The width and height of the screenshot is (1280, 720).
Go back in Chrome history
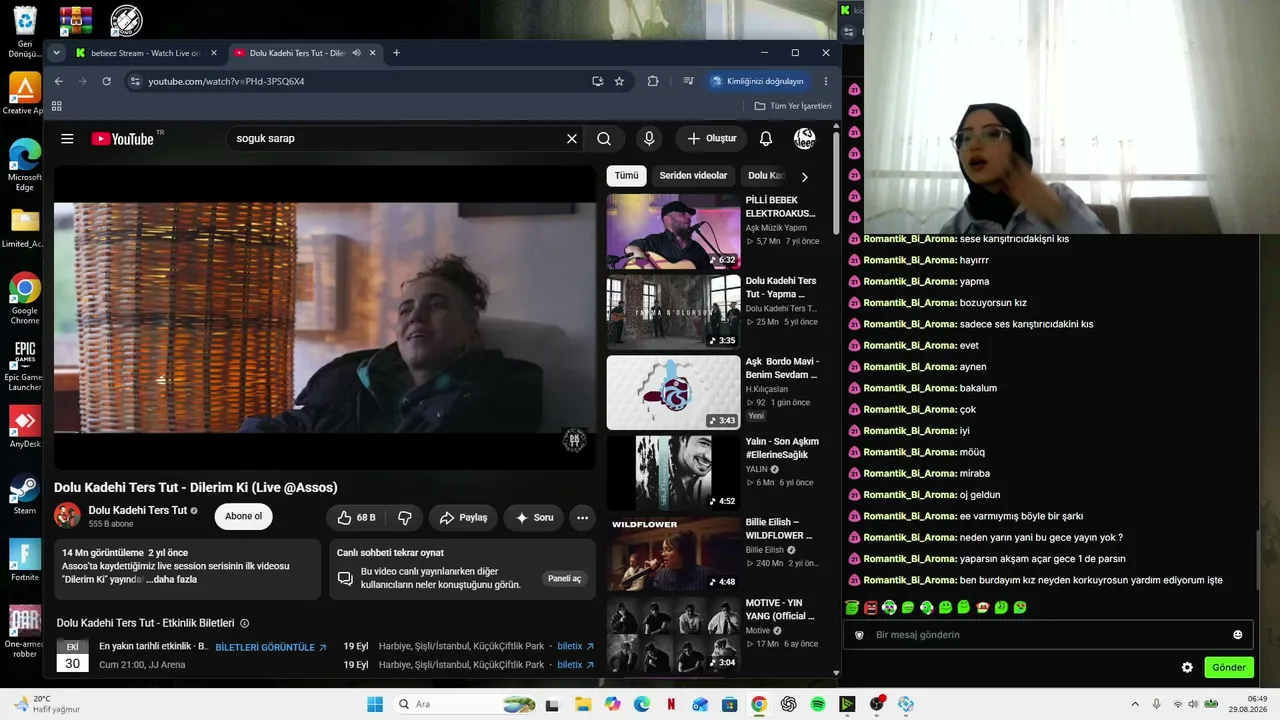tap(58, 81)
